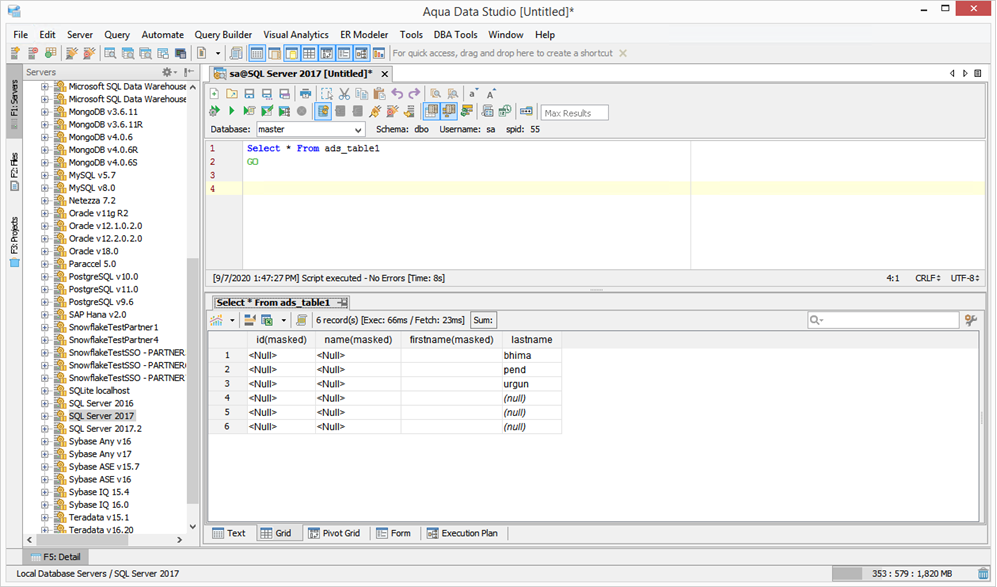Open the Database dropdown showing master

(310, 130)
